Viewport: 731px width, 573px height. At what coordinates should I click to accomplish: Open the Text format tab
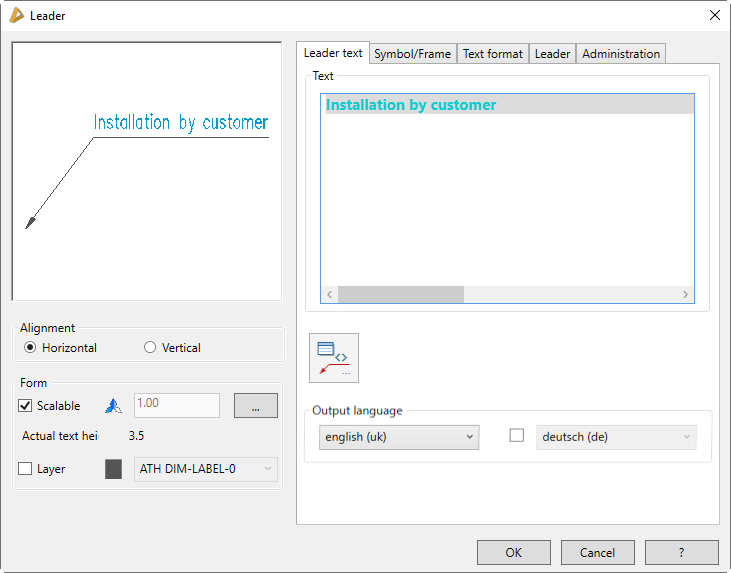coord(492,54)
